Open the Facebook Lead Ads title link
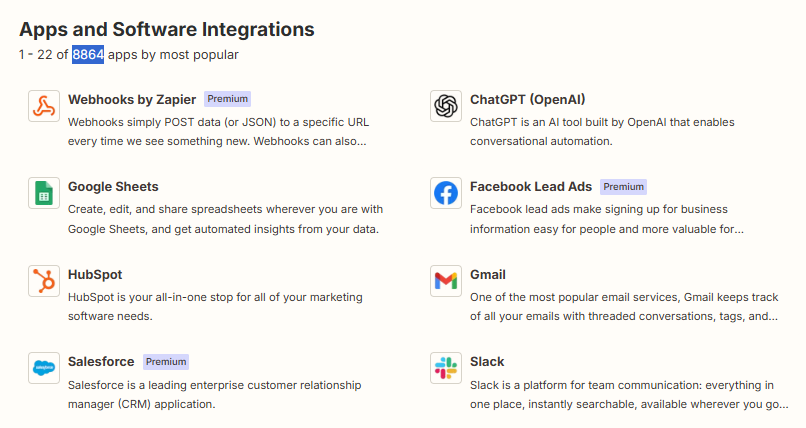This screenshot has width=806, height=428. point(530,186)
